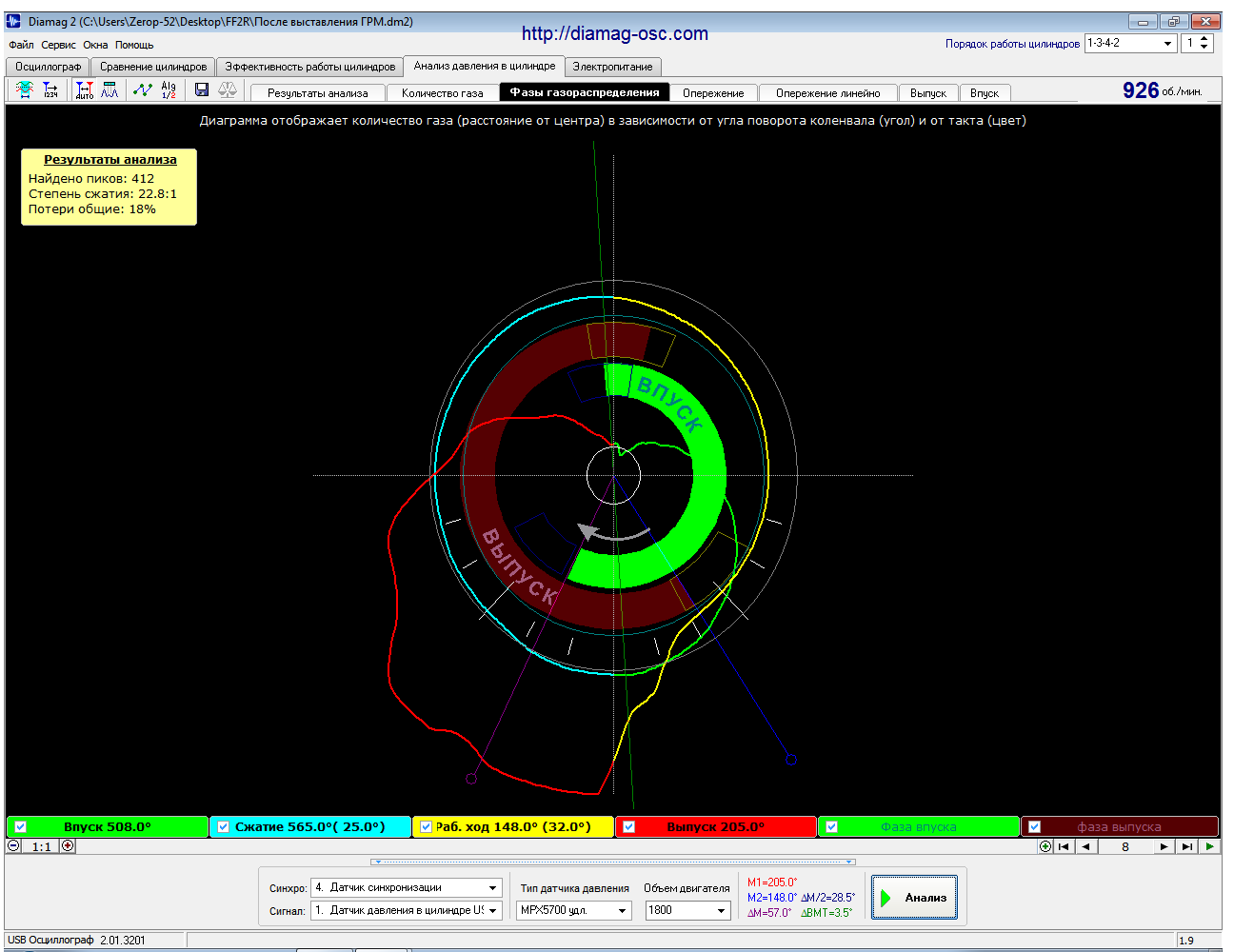Open Опережение sub-tab
The height and width of the screenshot is (952, 1234).
click(x=713, y=93)
